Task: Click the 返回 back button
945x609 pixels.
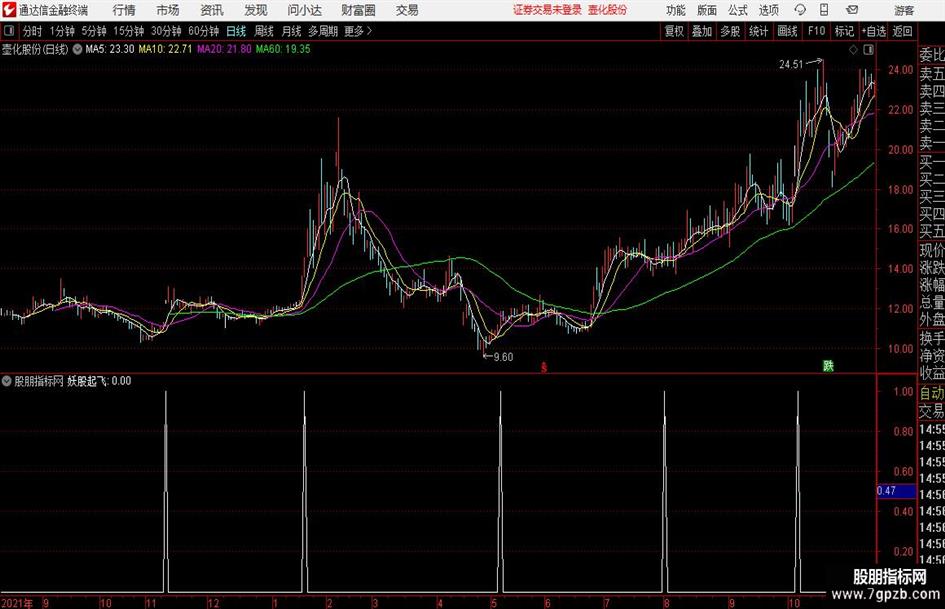Action: click(x=902, y=31)
